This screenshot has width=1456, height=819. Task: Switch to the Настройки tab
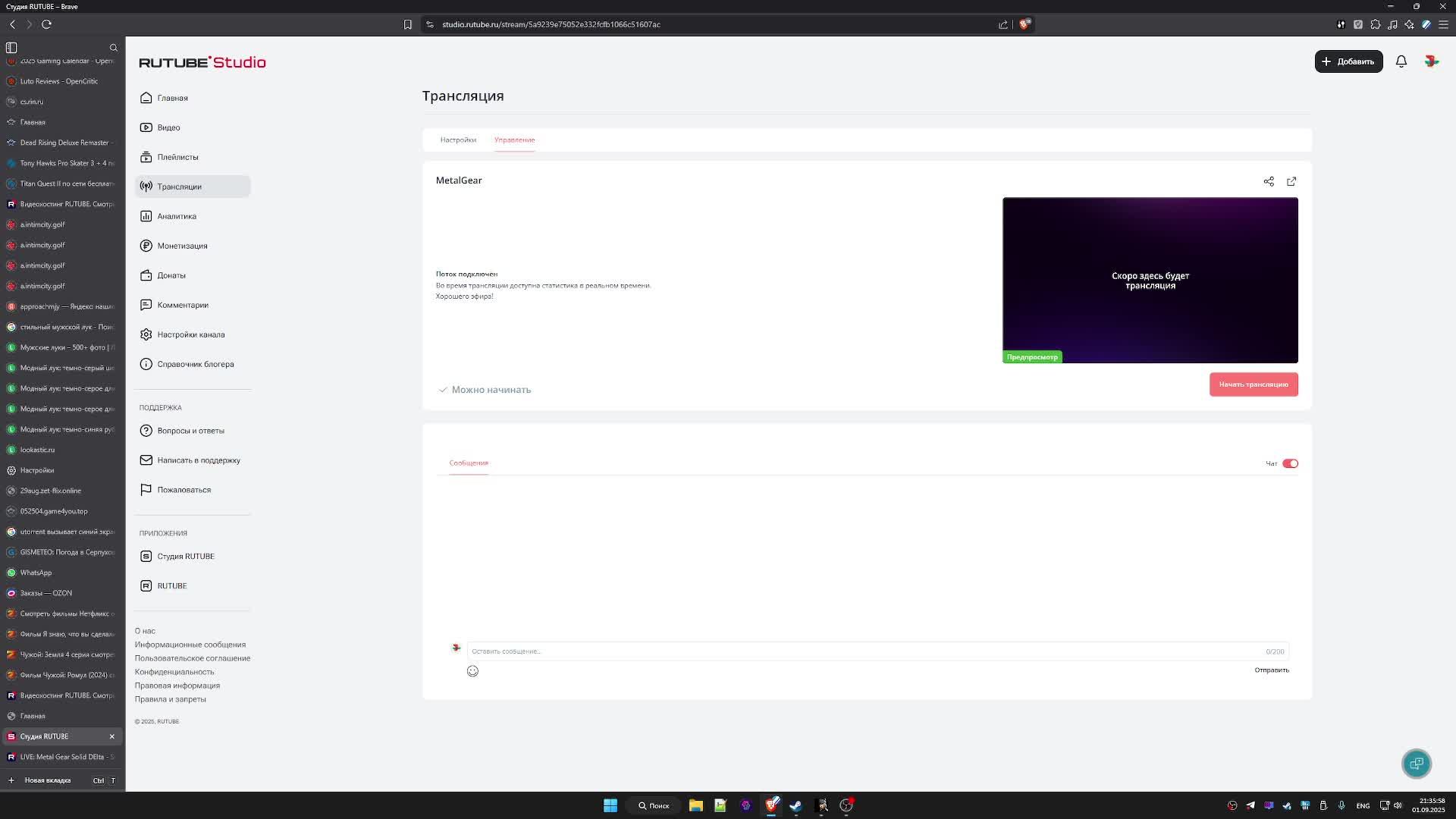458,140
